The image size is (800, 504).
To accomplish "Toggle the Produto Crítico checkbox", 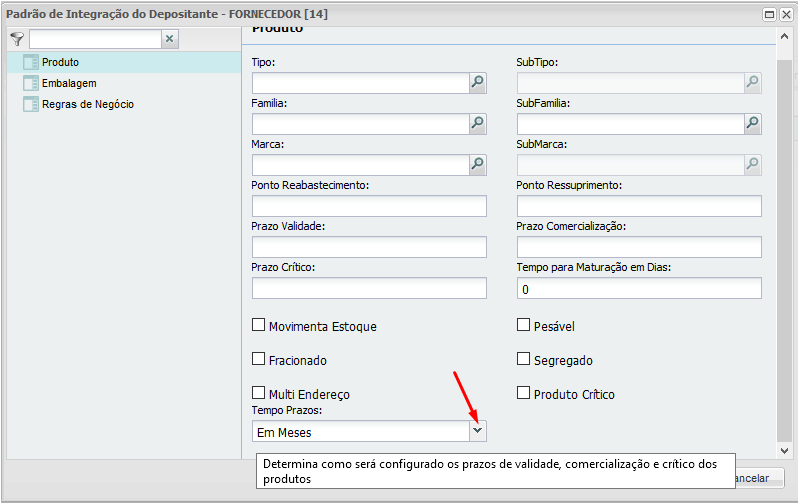I will (523, 393).
